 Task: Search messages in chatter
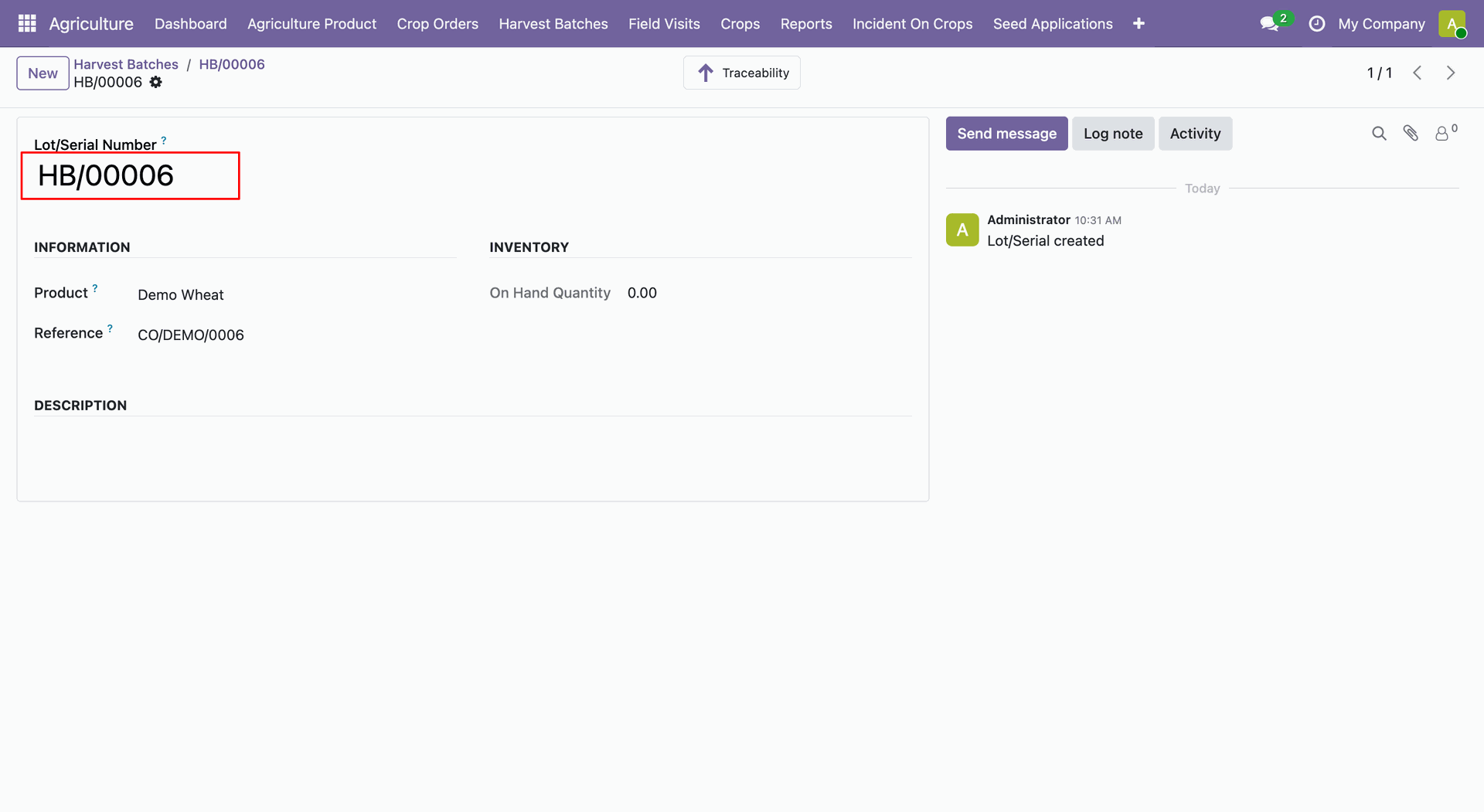tap(1379, 134)
